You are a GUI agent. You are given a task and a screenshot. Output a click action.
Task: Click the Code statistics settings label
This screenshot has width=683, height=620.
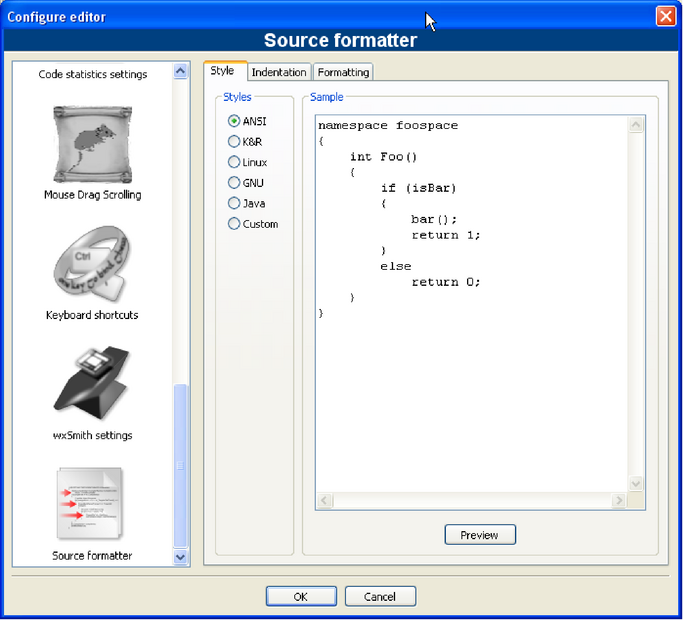[93, 74]
